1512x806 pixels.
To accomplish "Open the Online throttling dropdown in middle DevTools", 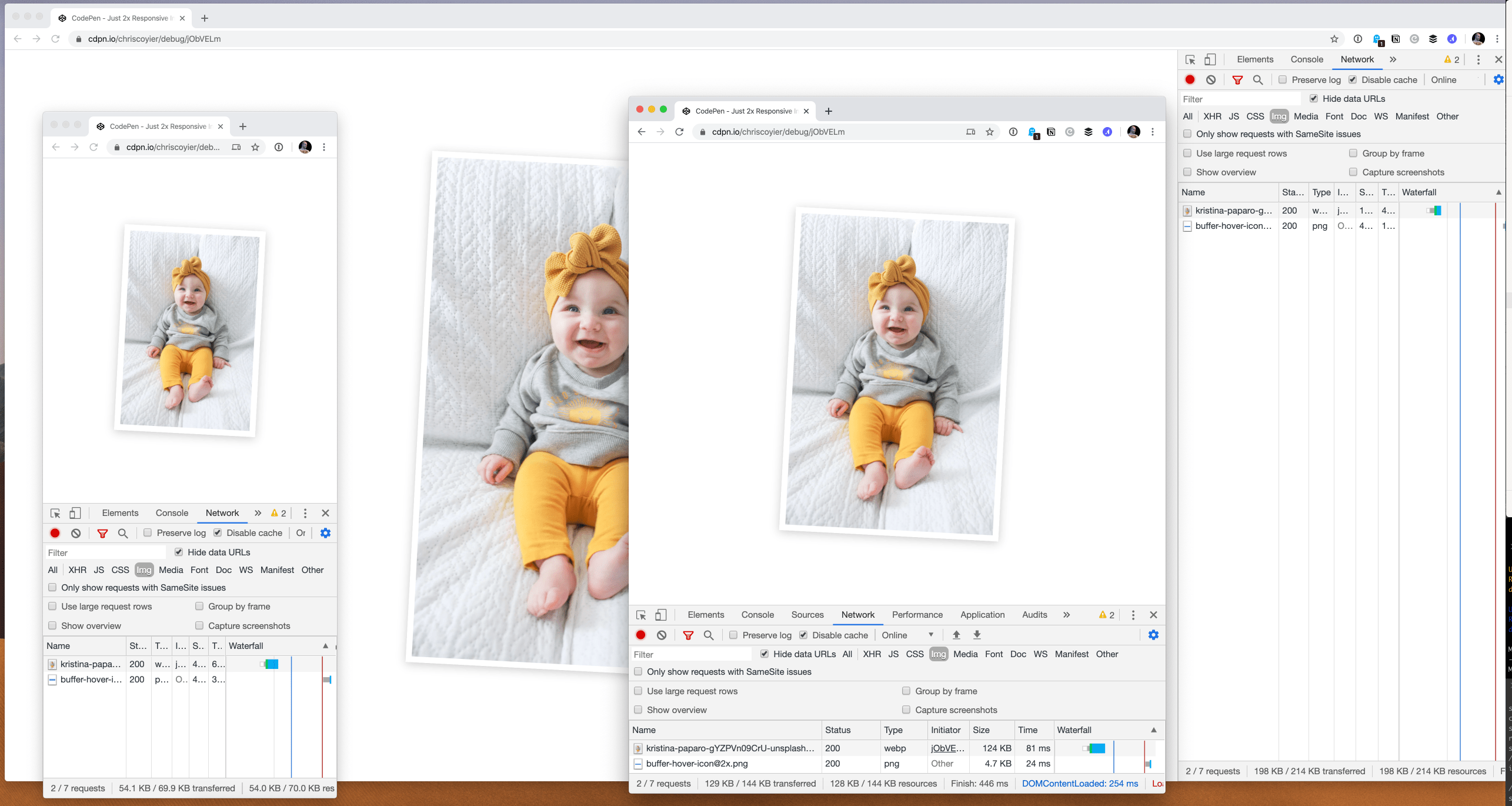I will (907, 635).
